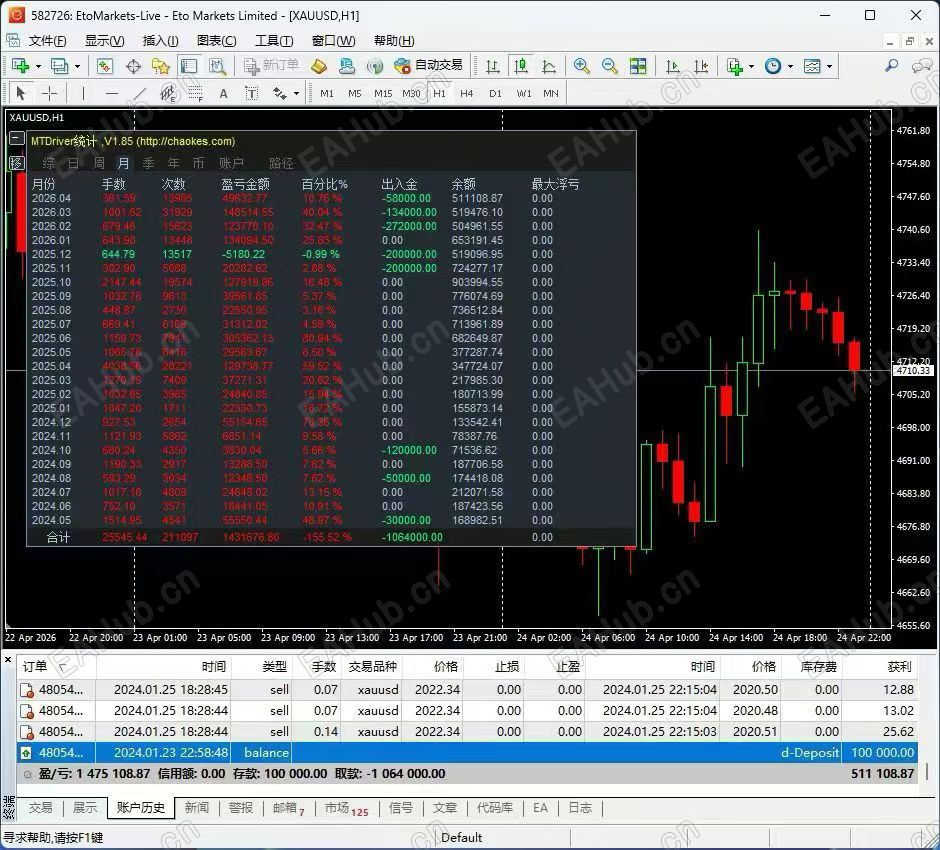This screenshot has height=850, width=940.
Task: Open the chat bubbles icon
Action: [x=922, y=66]
